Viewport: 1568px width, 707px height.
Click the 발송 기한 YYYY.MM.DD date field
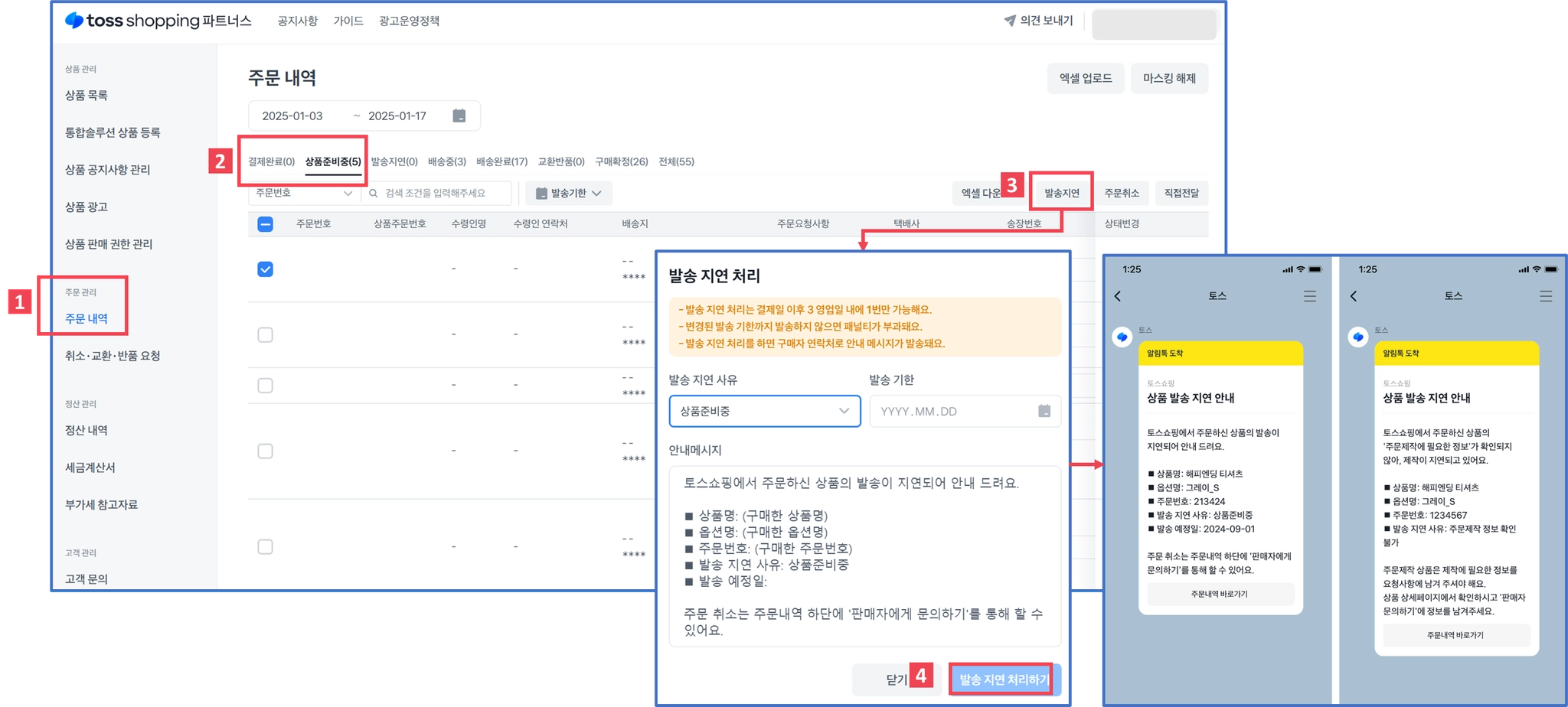[965, 411]
